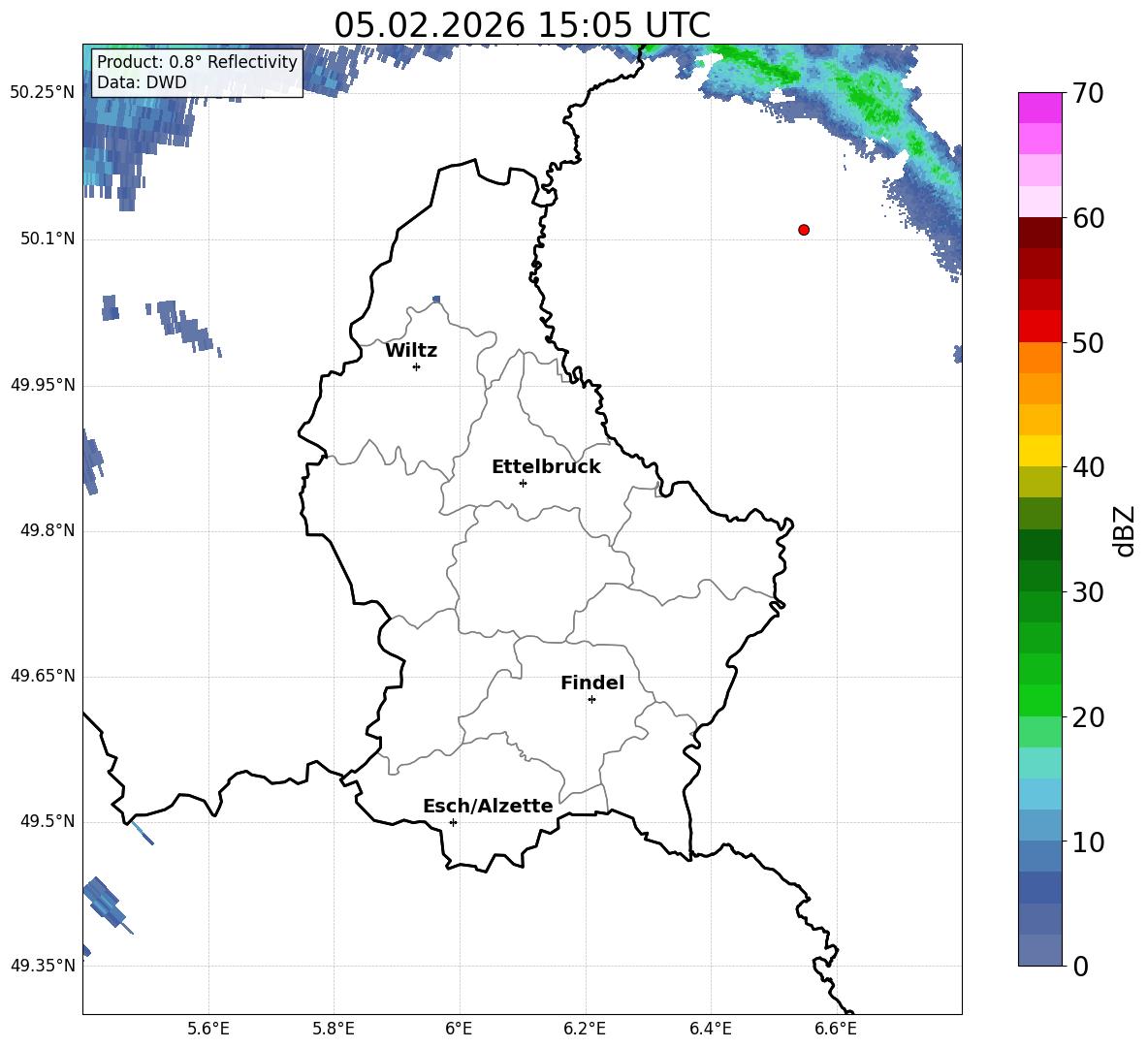Click the Esch/Alzette label text
Viewport: 1148px width, 1048px height.
[x=487, y=807]
